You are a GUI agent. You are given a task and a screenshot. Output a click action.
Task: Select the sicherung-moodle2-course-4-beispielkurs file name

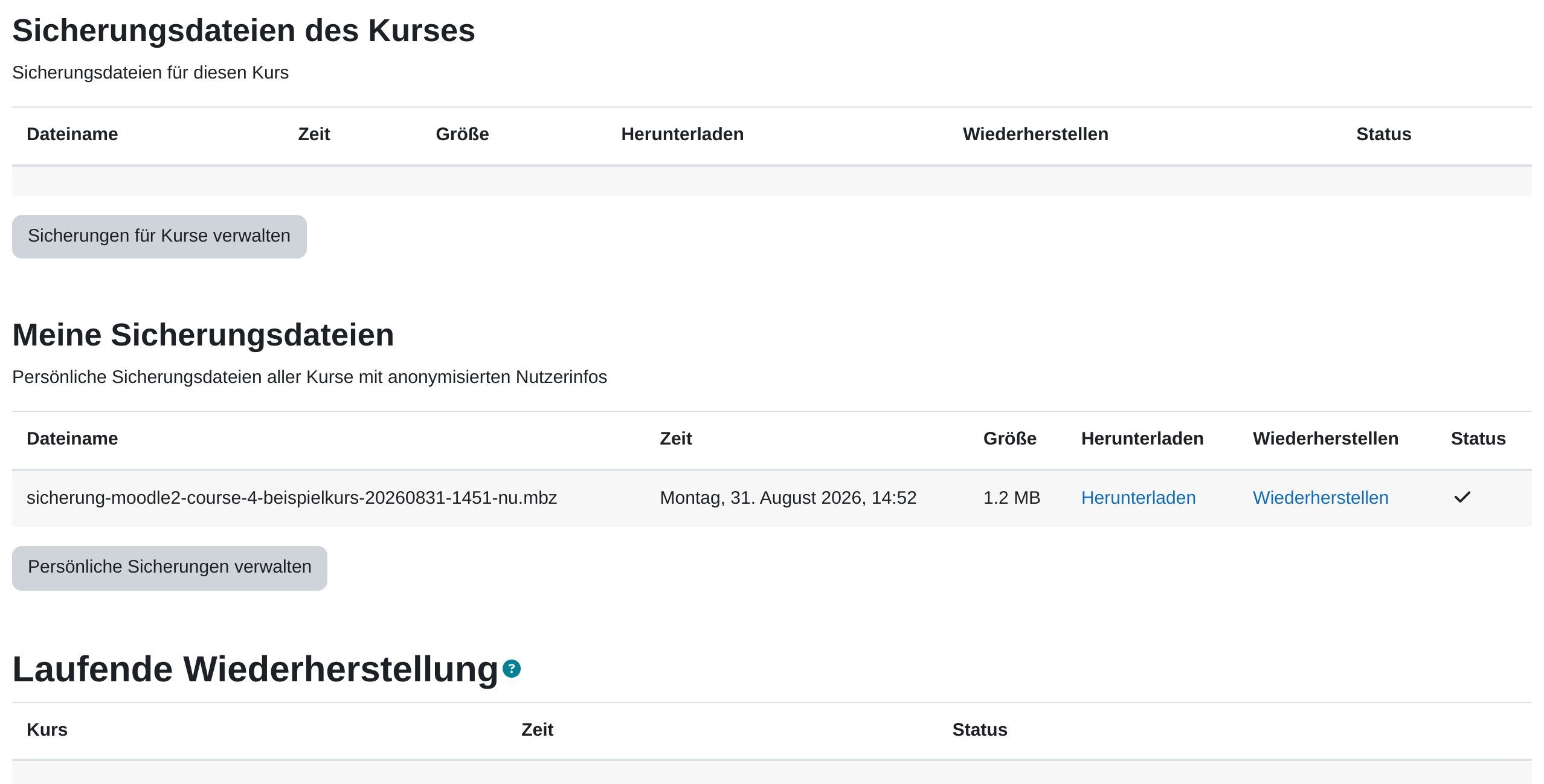pos(292,497)
